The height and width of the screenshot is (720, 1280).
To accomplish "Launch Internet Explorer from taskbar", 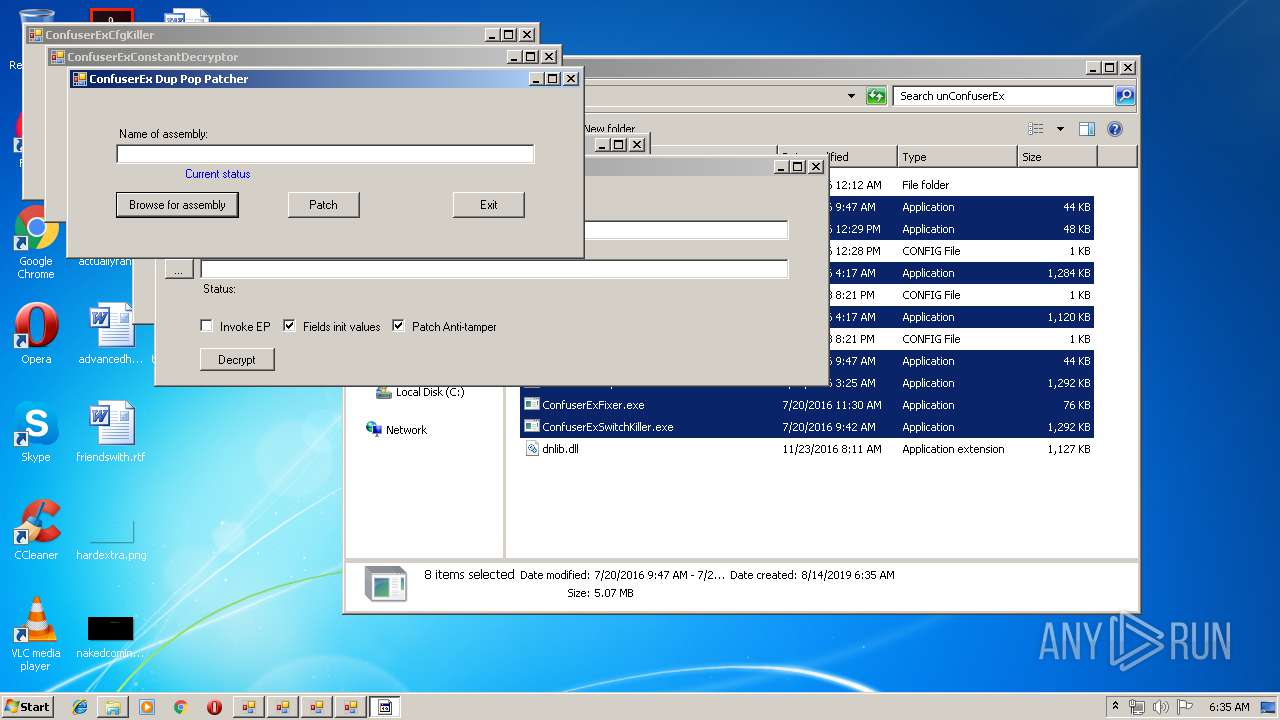I will click(x=80, y=707).
